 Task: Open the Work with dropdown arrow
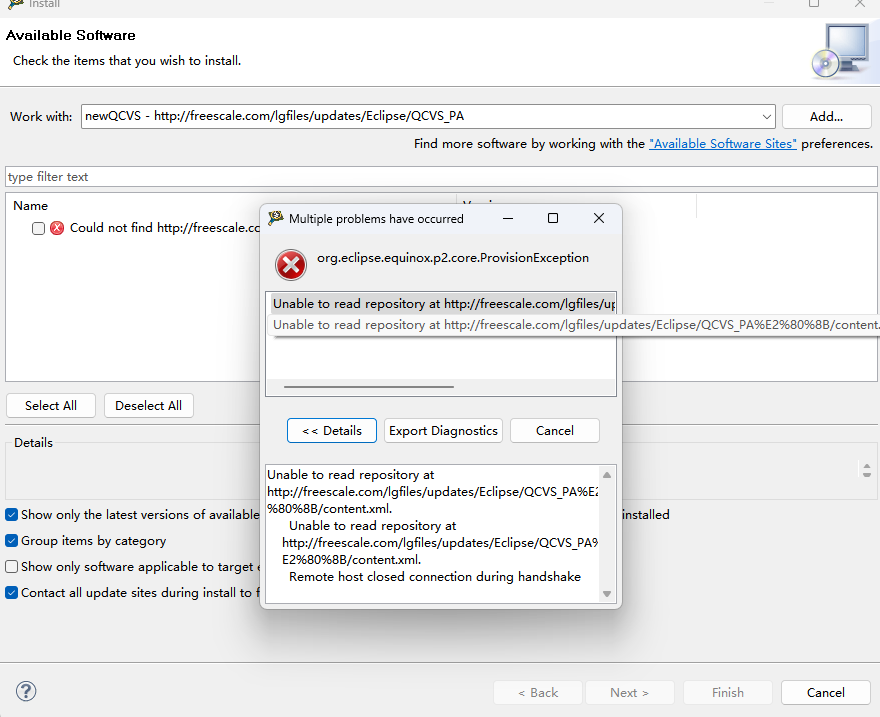(x=767, y=117)
